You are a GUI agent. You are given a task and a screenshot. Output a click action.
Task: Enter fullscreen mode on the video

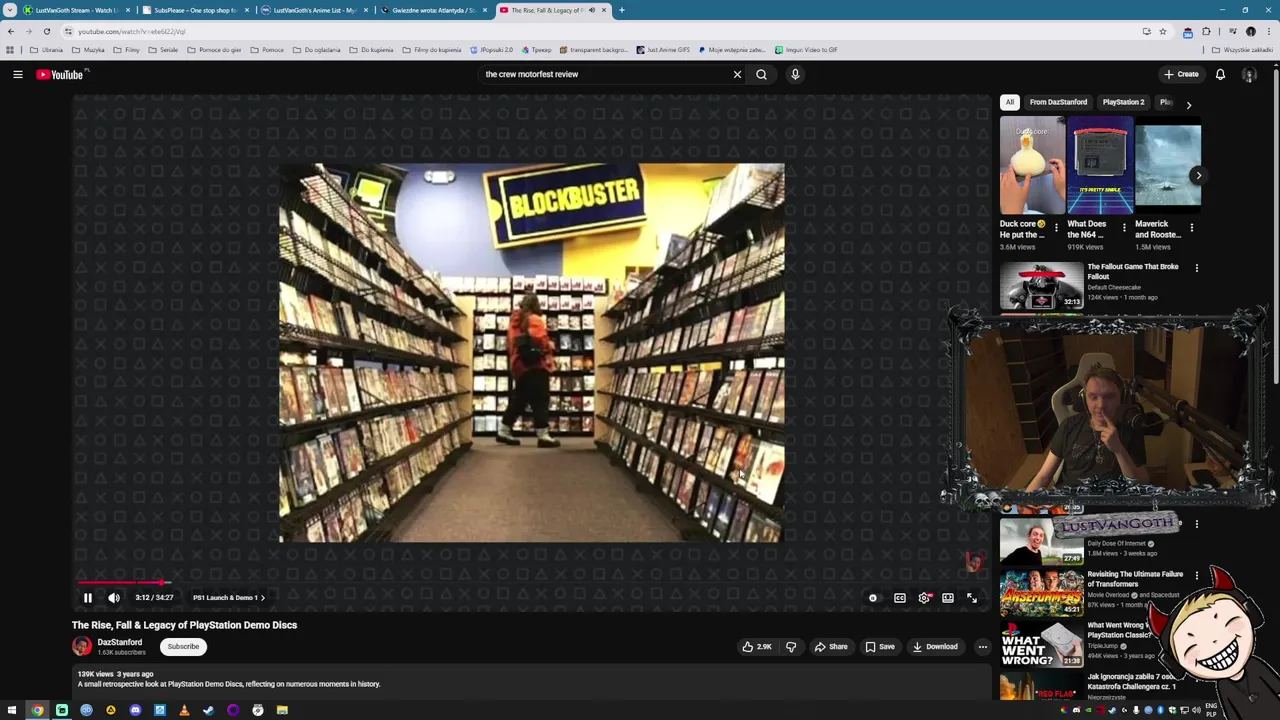pyautogui.click(x=972, y=598)
